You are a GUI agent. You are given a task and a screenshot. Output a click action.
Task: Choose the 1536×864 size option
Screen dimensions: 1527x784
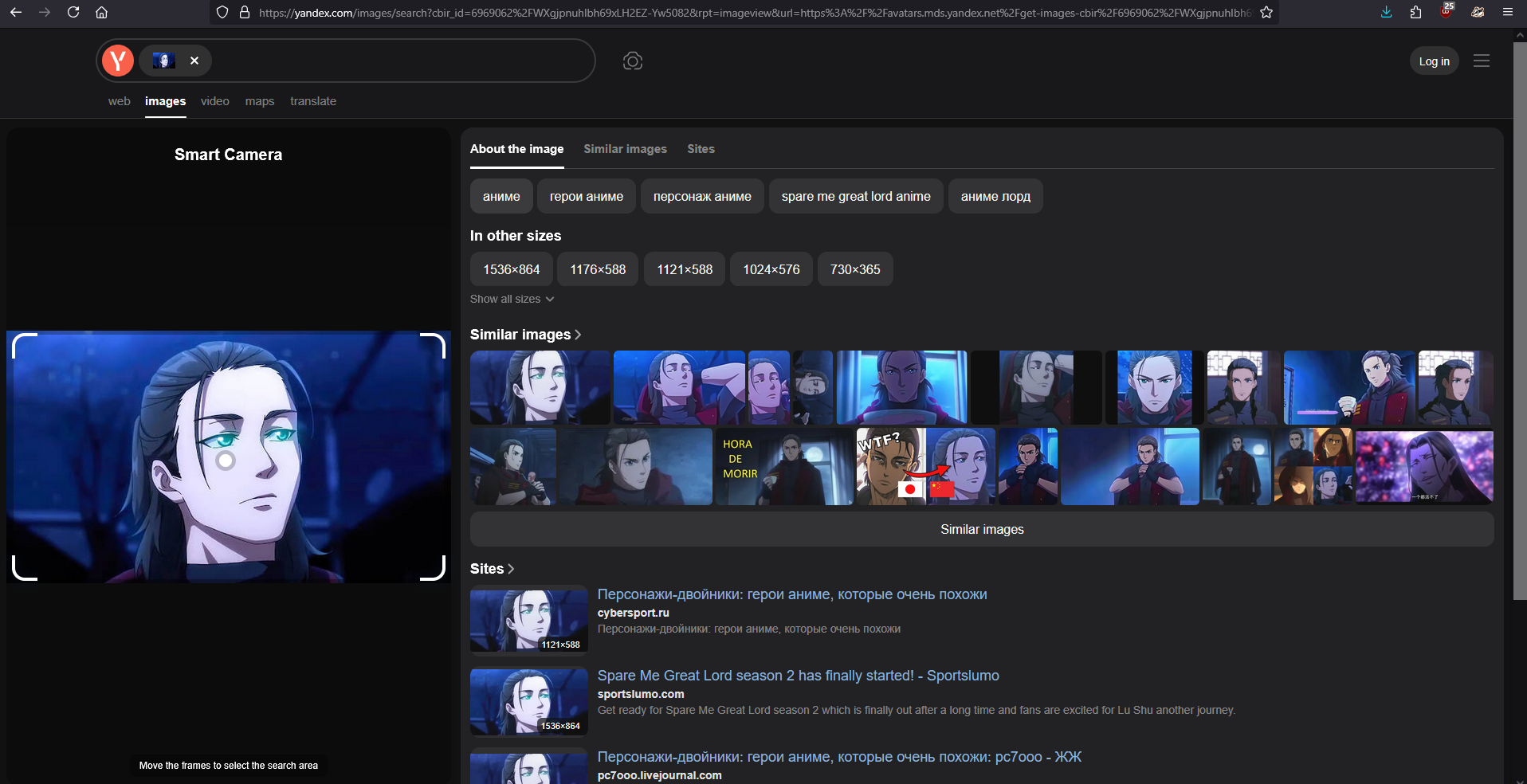(x=511, y=269)
